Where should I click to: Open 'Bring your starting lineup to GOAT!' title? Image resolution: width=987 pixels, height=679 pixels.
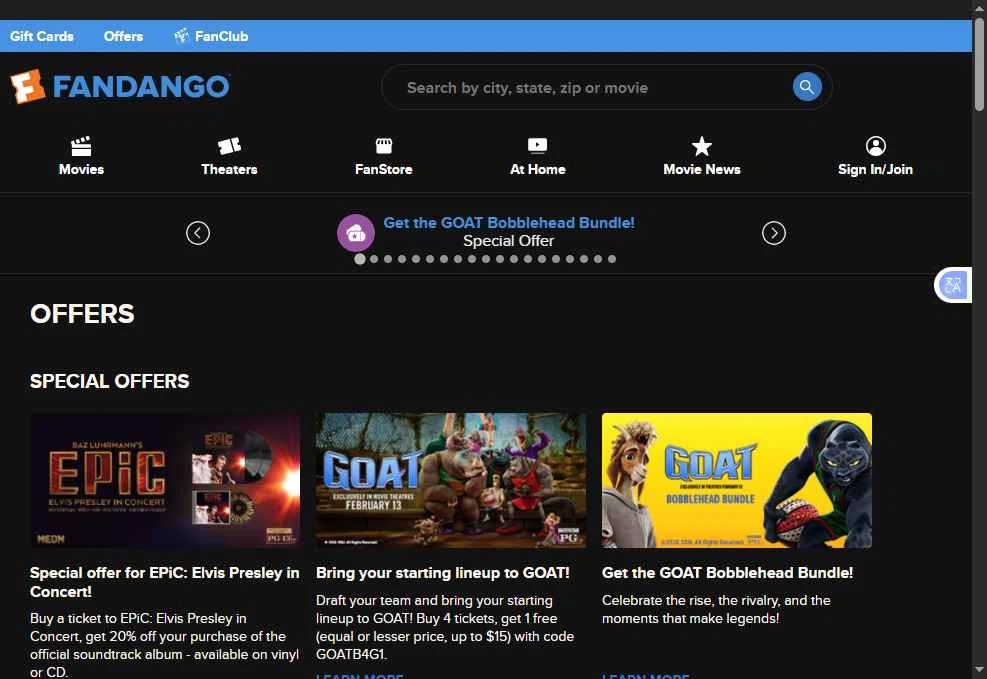point(443,573)
